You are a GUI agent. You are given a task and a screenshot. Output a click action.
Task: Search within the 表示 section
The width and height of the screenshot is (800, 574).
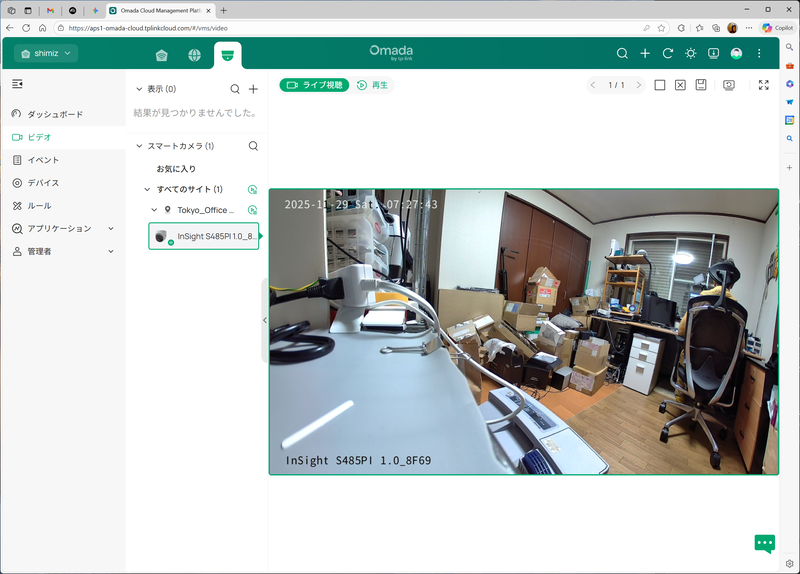tap(235, 89)
